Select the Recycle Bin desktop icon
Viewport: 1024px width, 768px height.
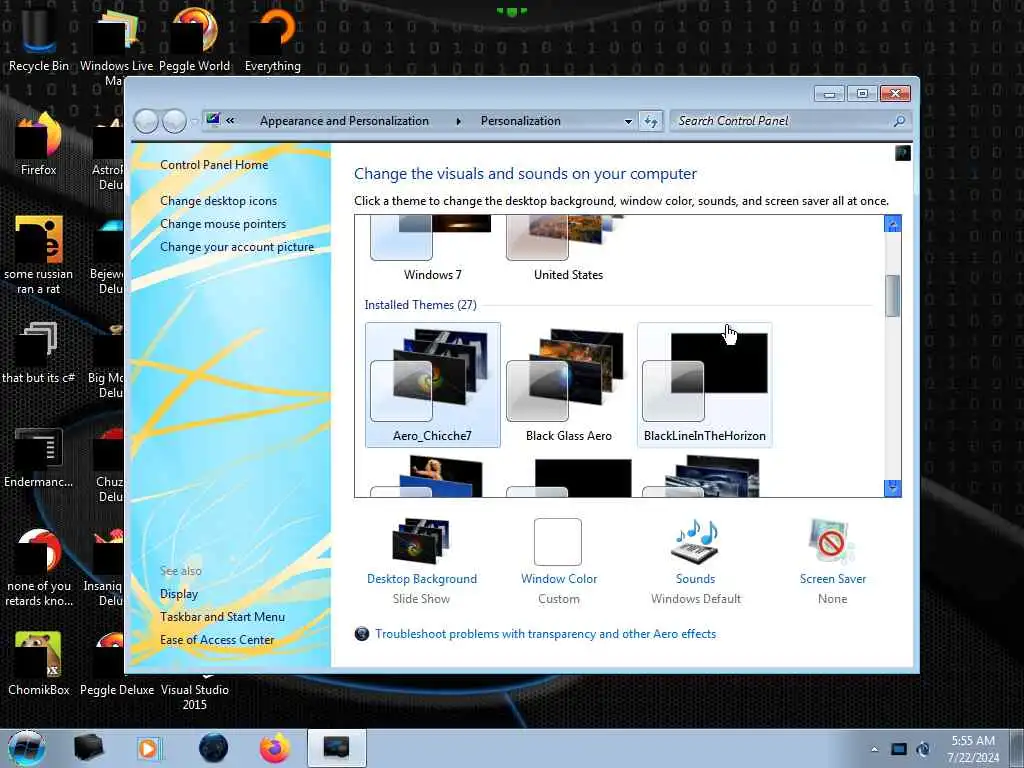point(39,40)
